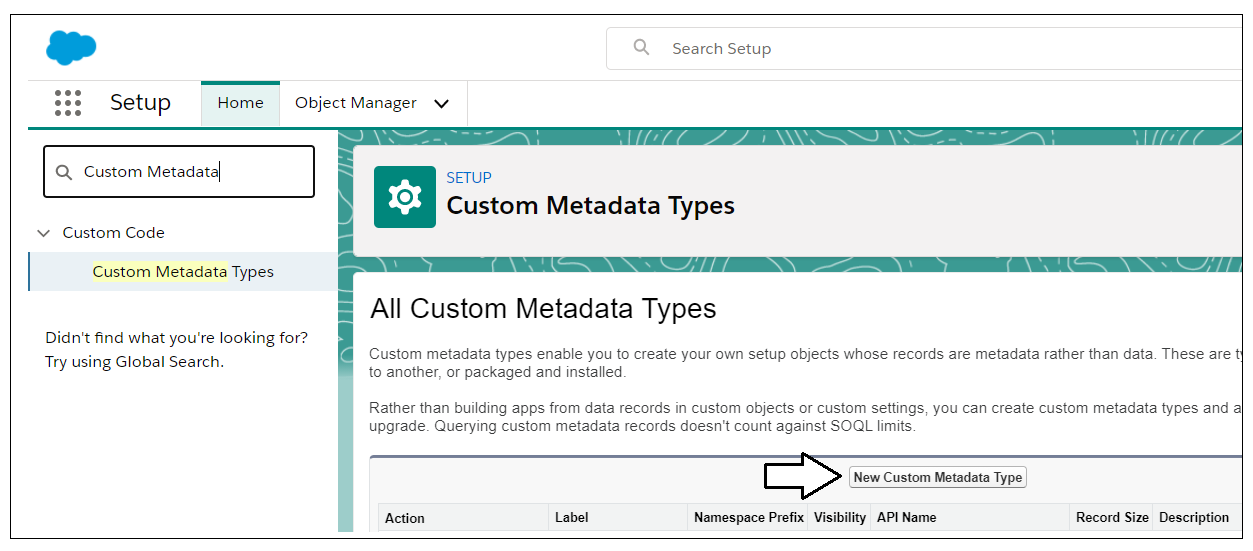Viewport: 1253px width, 551px height.
Task: Select Custom Metadata Types in sidebar
Action: coord(183,272)
